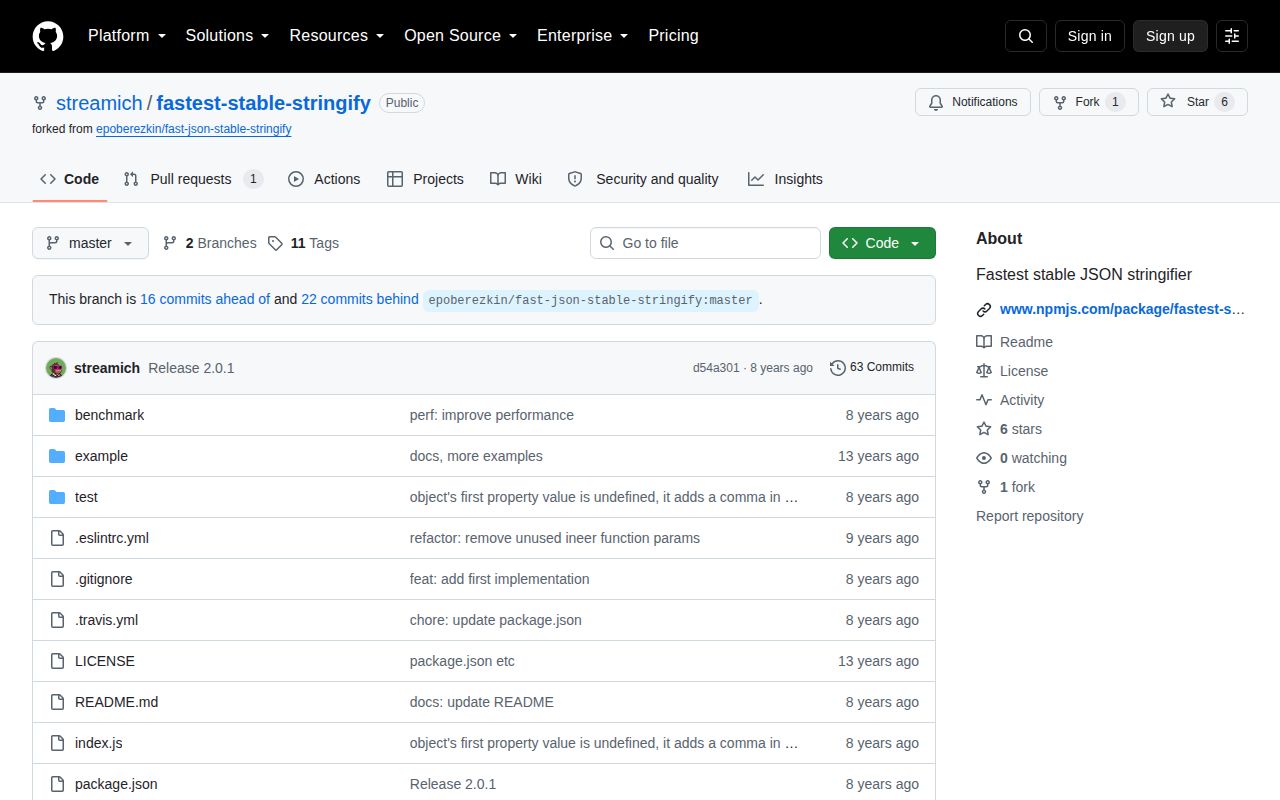Viewport: 1280px width, 800px height.
Task: Open the epoberezkin/fast-json-stable-stringify fork source link
Action: click(194, 129)
